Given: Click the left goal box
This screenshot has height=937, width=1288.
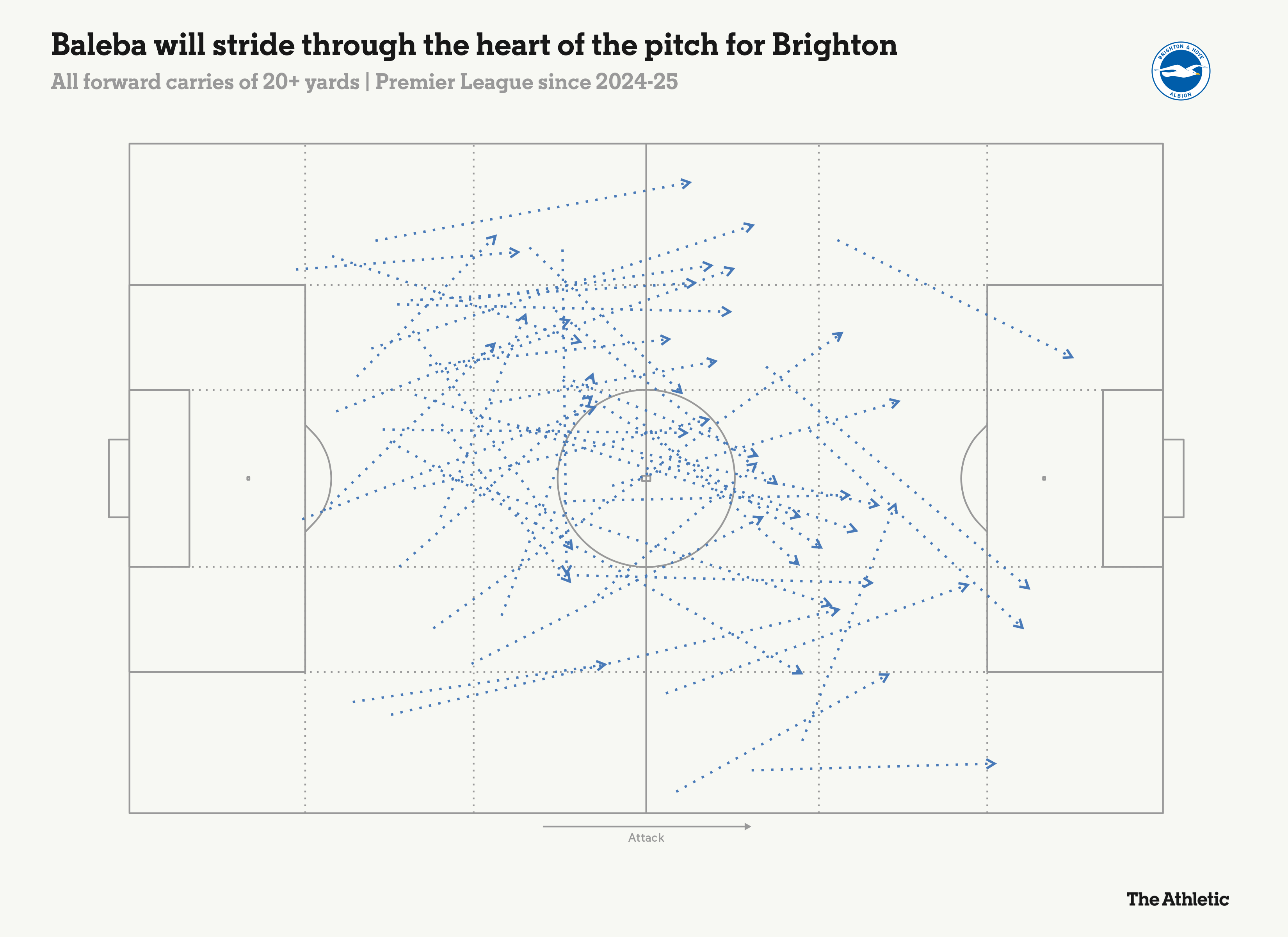Looking at the screenshot, I should [x=119, y=478].
